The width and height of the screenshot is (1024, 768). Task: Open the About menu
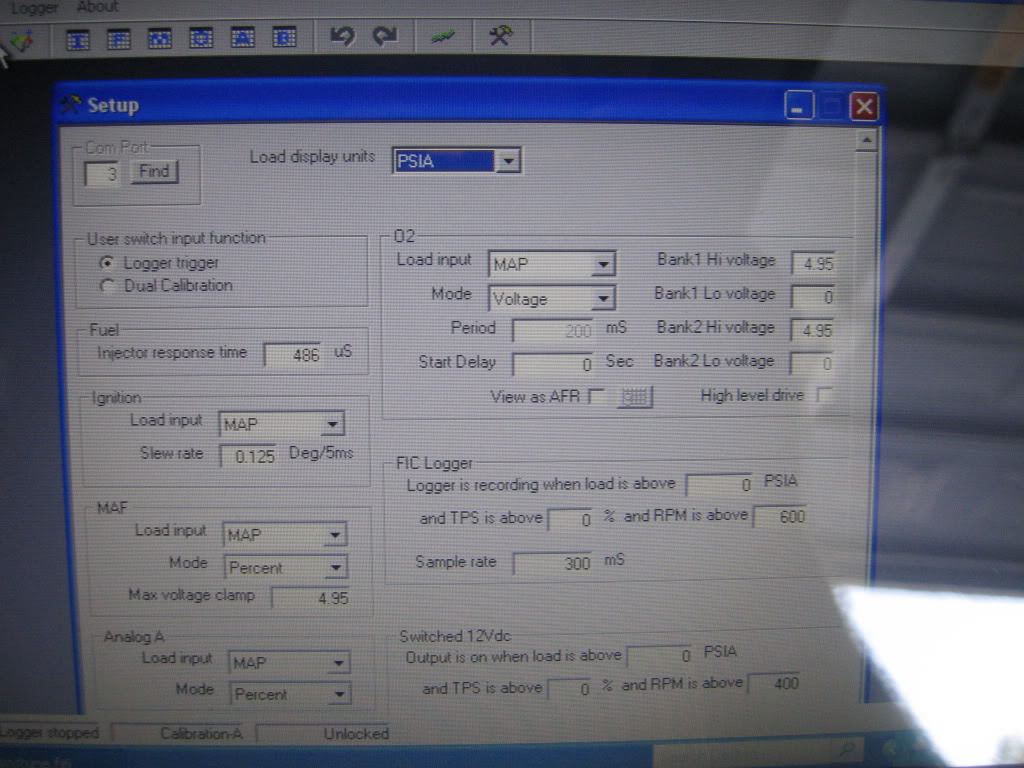[98, 7]
